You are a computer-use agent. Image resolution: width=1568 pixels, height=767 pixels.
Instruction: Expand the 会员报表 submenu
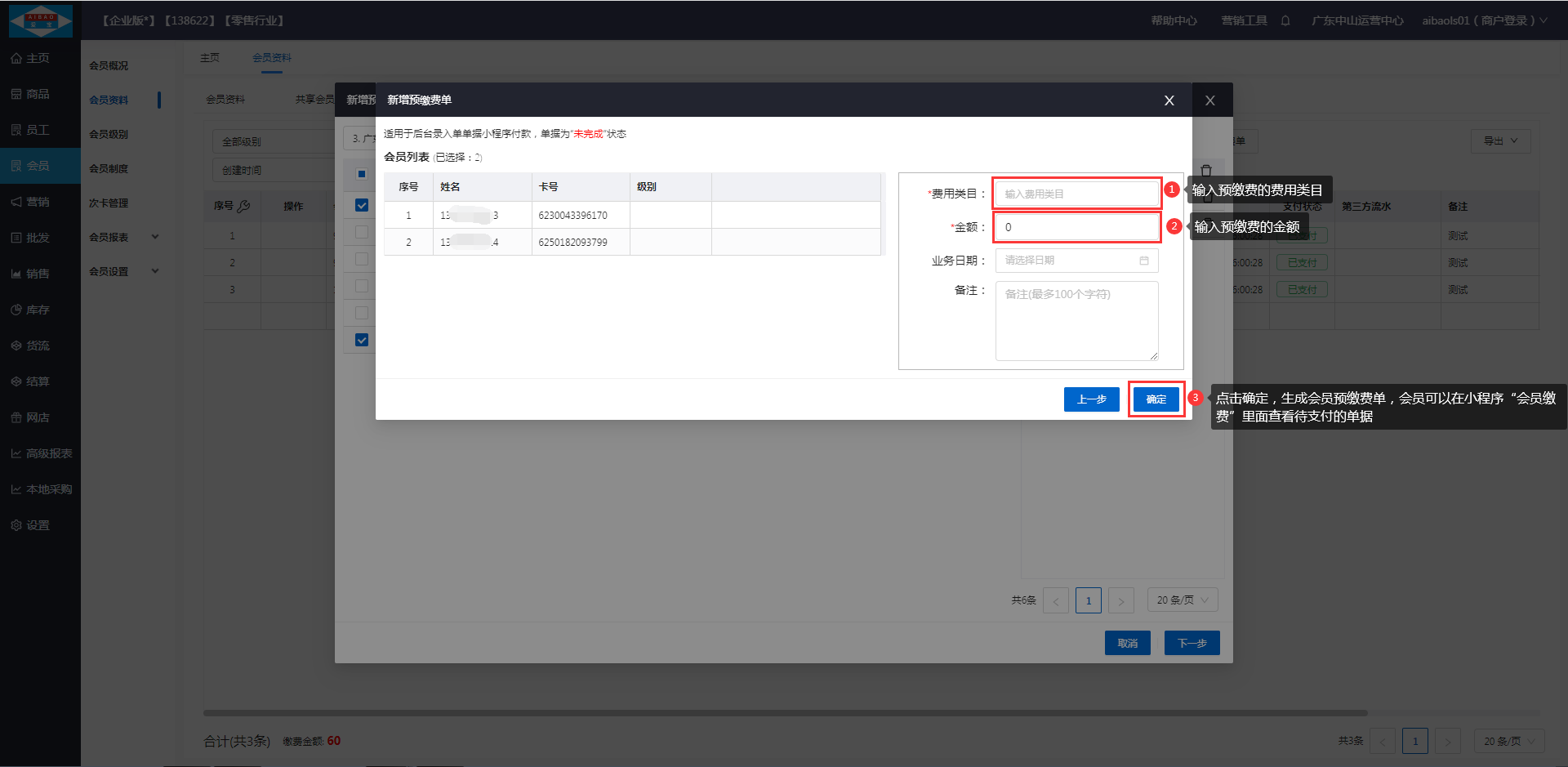point(155,237)
